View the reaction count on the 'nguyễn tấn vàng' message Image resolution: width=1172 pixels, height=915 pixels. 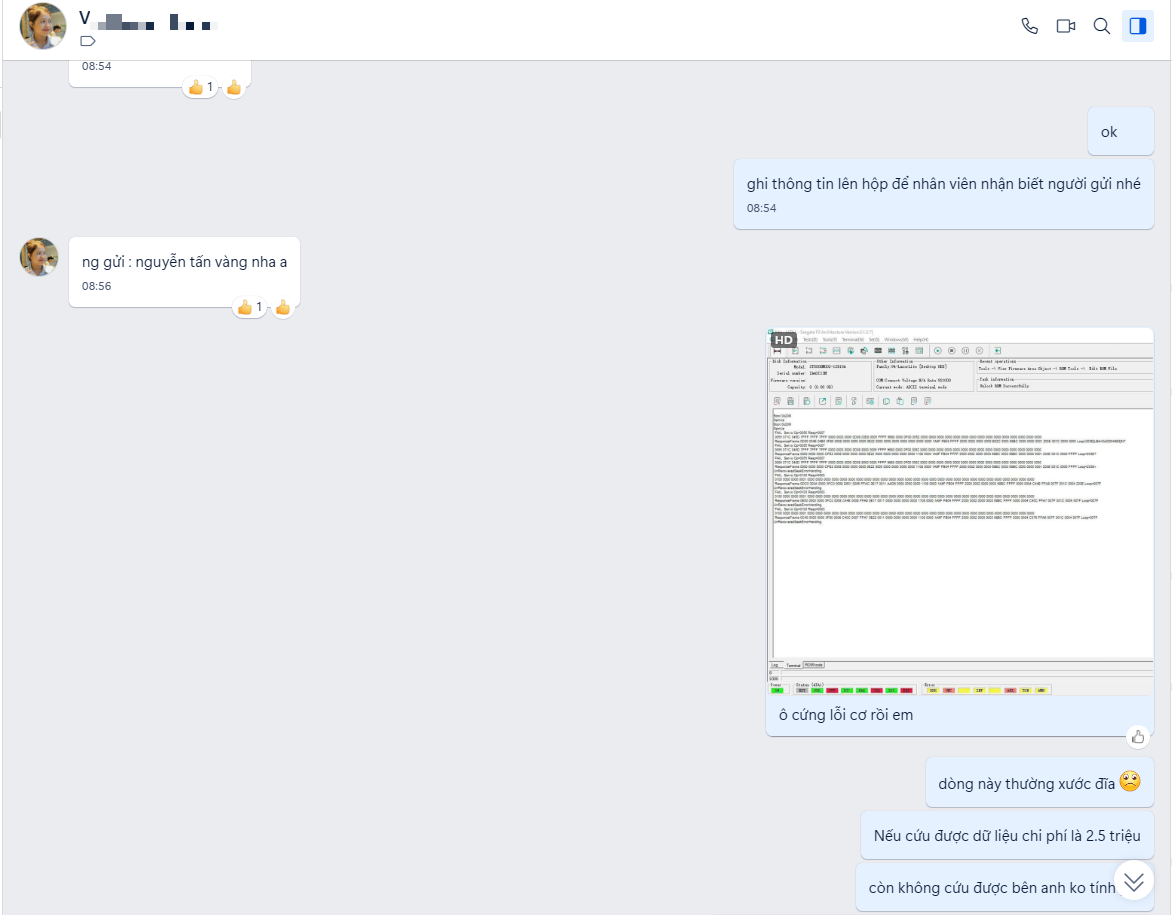(250, 307)
